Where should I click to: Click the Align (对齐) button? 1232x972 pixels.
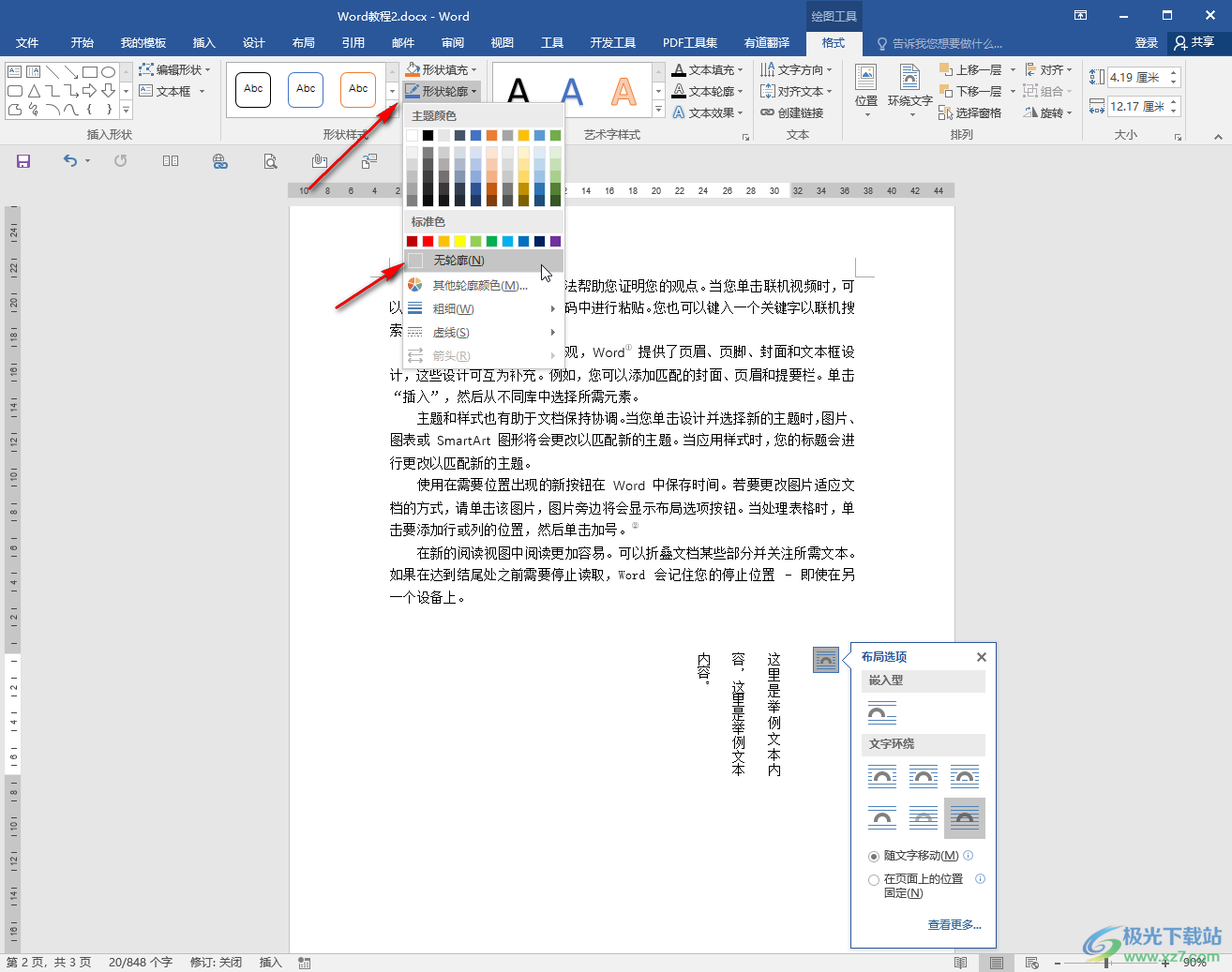pos(1047,69)
